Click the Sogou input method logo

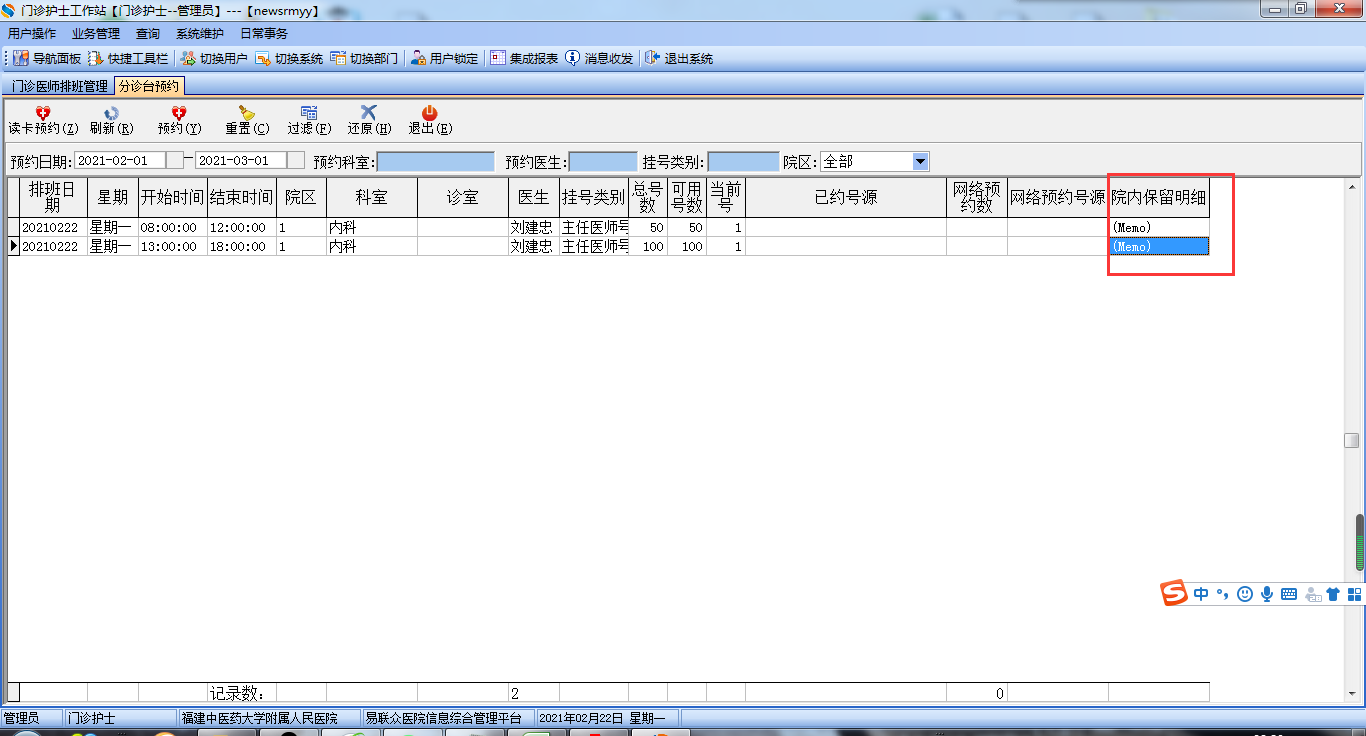pos(1174,593)
